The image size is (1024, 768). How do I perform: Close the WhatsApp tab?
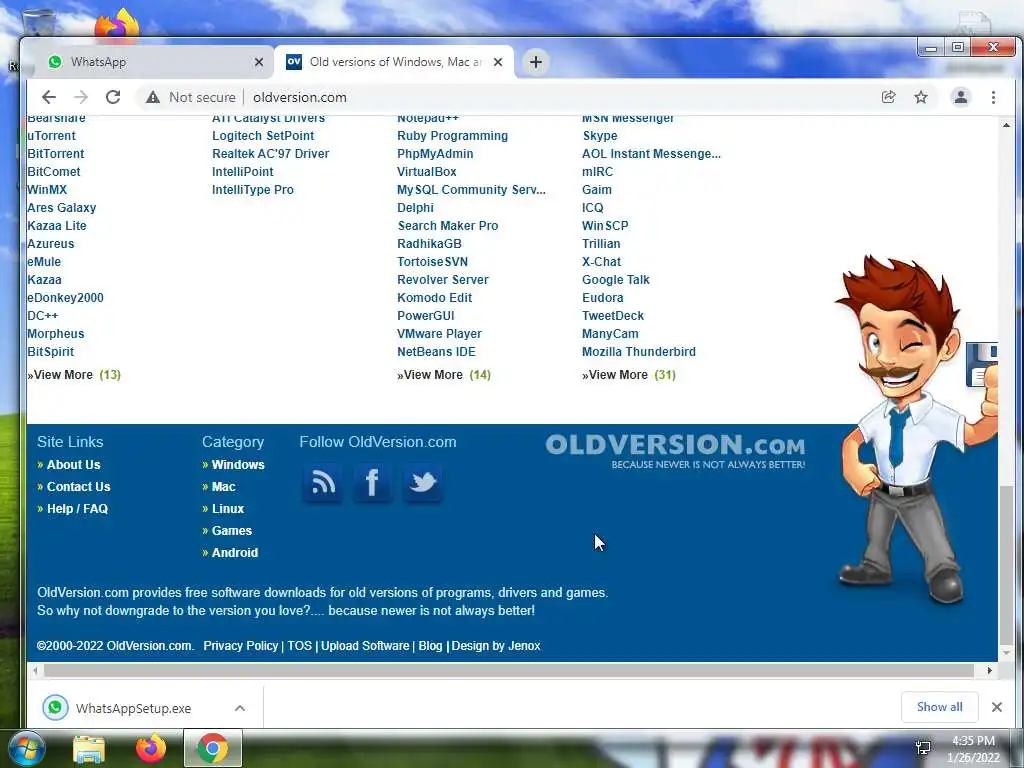click(x=259, y=62)
